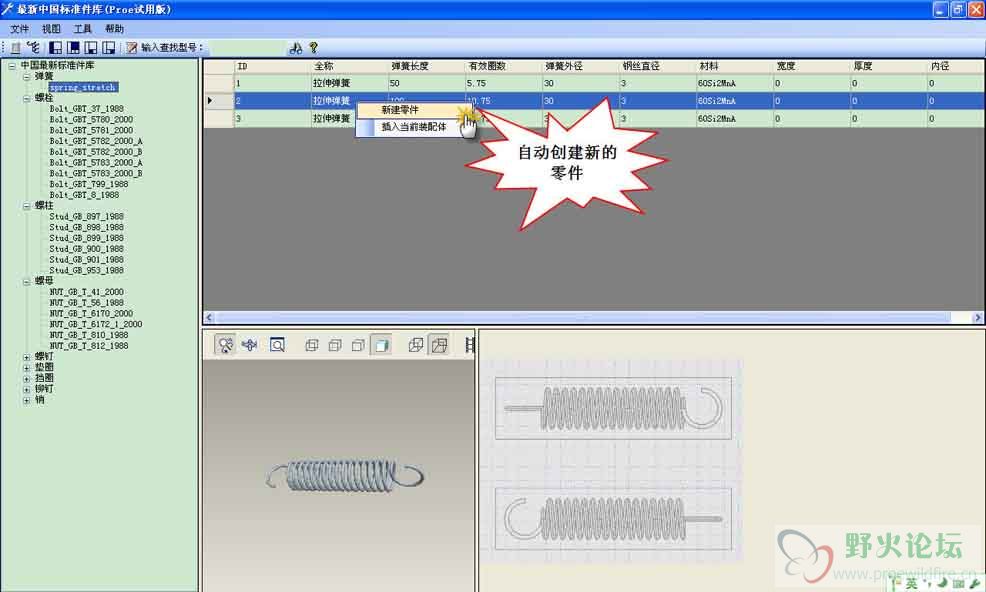Select Bolt_GBT_37_1988 in the tree
The image size is (986, 592).
pyautogui.click(x=87, y=109)
